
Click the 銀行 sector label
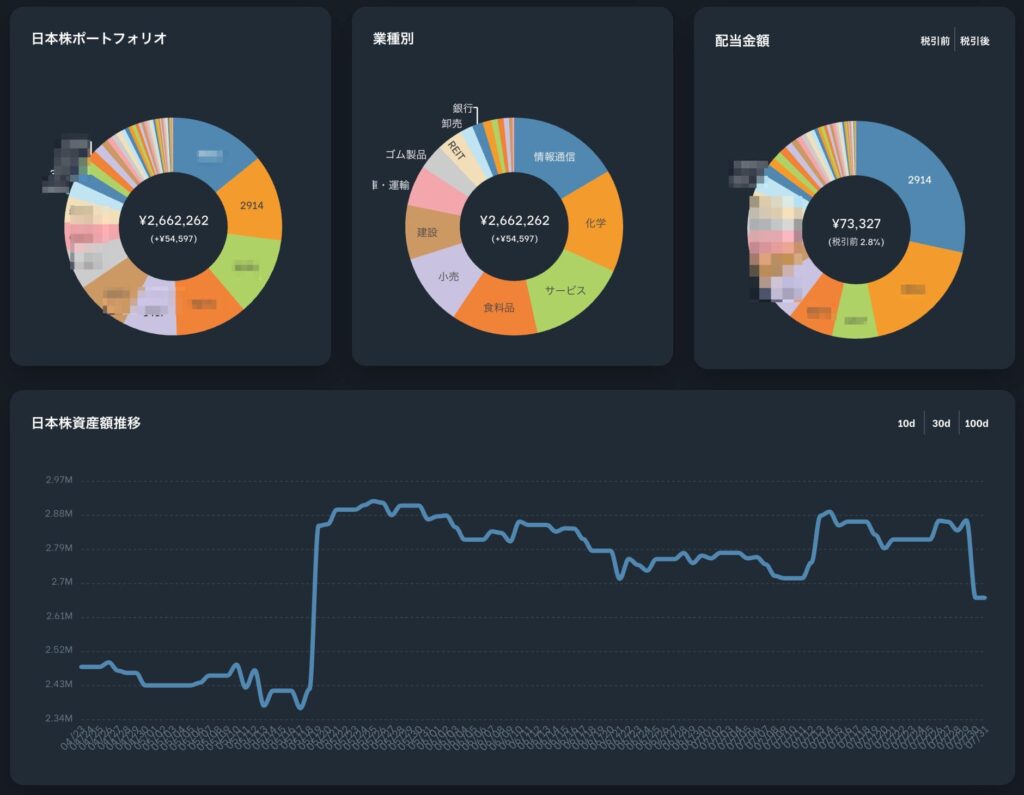coord(462,107)
